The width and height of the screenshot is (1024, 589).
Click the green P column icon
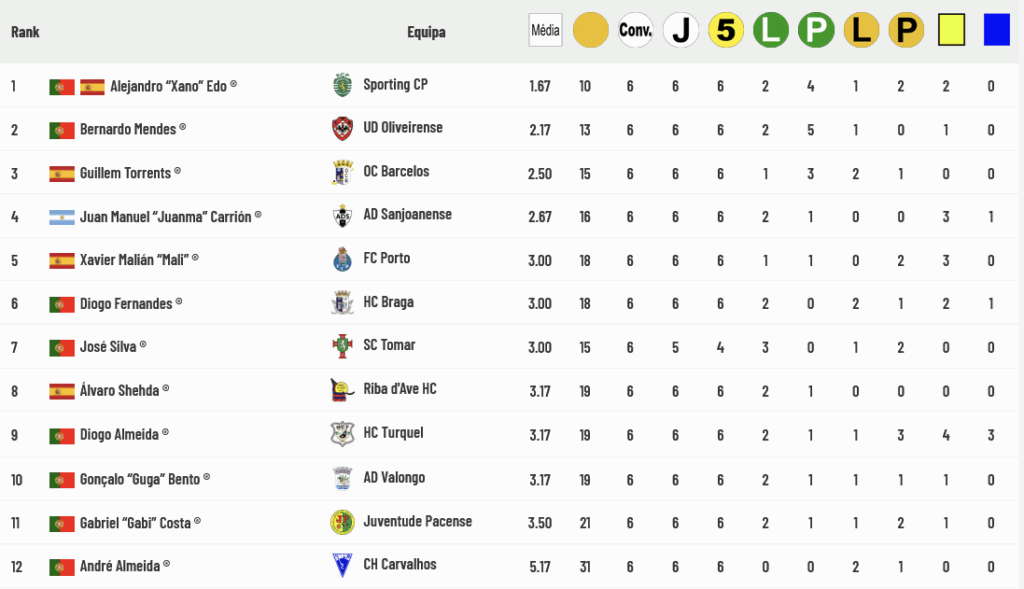(816, 31)
